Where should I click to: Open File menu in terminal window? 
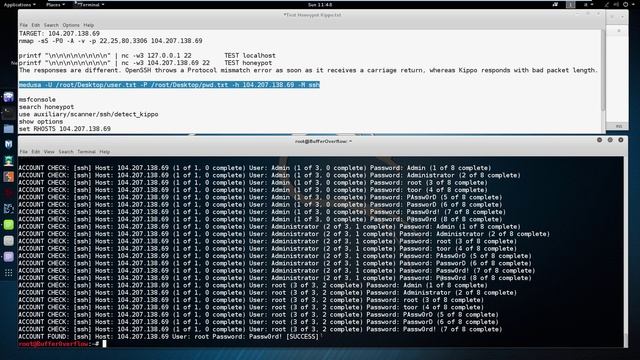[24, 152]
